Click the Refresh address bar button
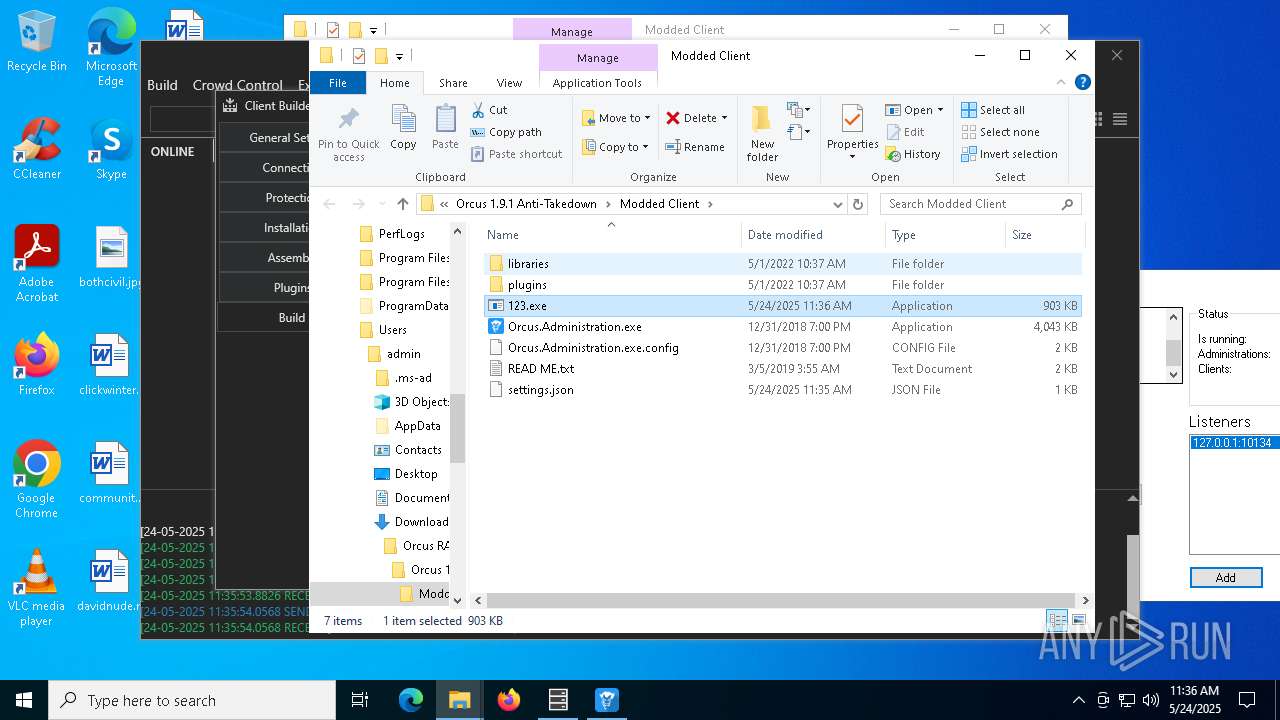 [857, 204]
